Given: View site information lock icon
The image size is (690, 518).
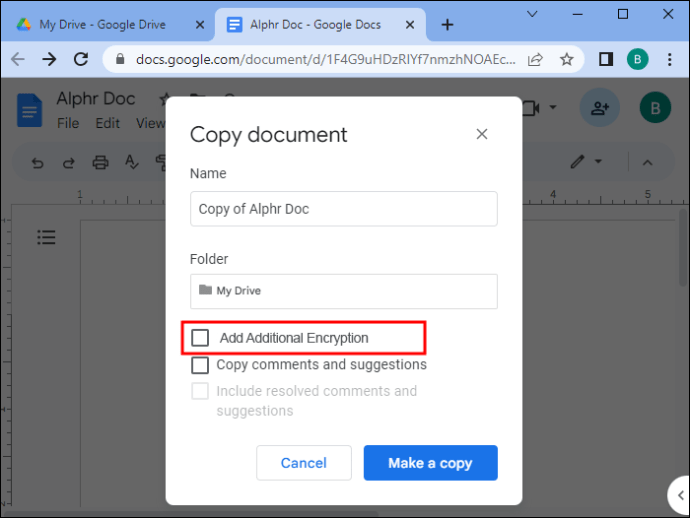Looking at the screenshot, I should [x=120, y=59].
